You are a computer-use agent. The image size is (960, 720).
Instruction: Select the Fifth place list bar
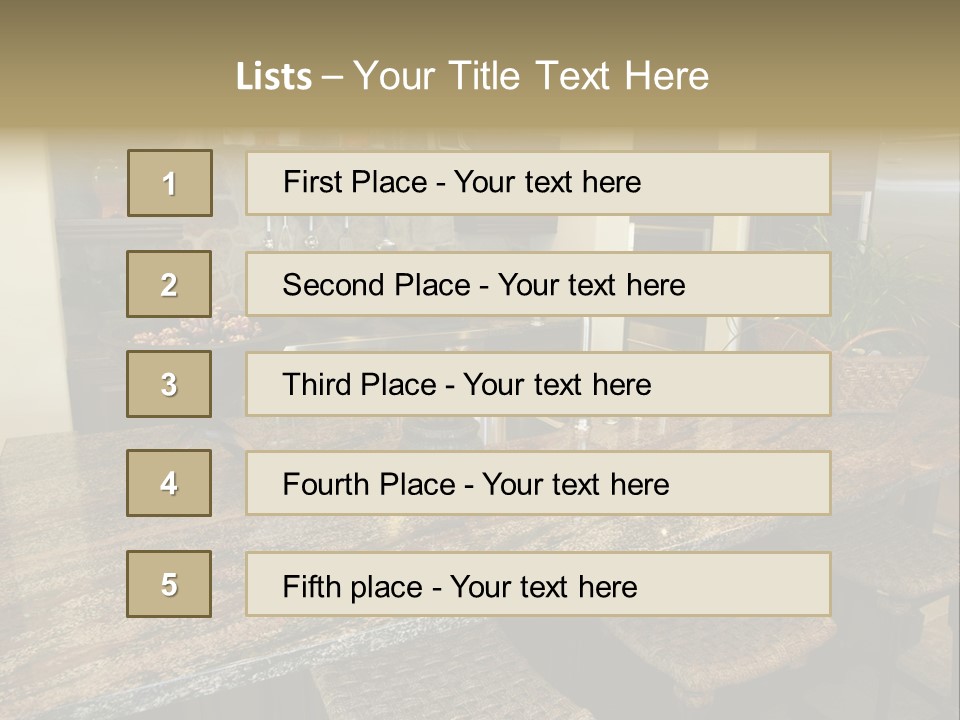click(538, 585)
